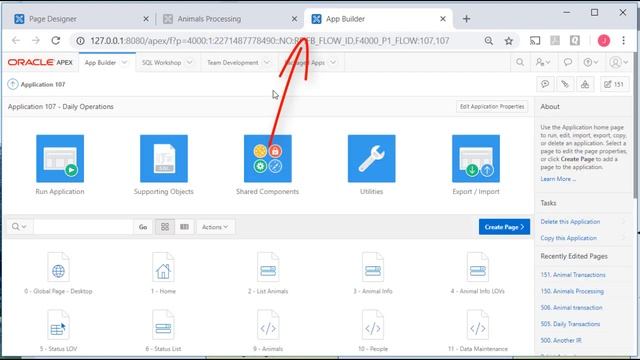
Task: Open the Utilities wrench icon
Action: [x=371, y=158]
